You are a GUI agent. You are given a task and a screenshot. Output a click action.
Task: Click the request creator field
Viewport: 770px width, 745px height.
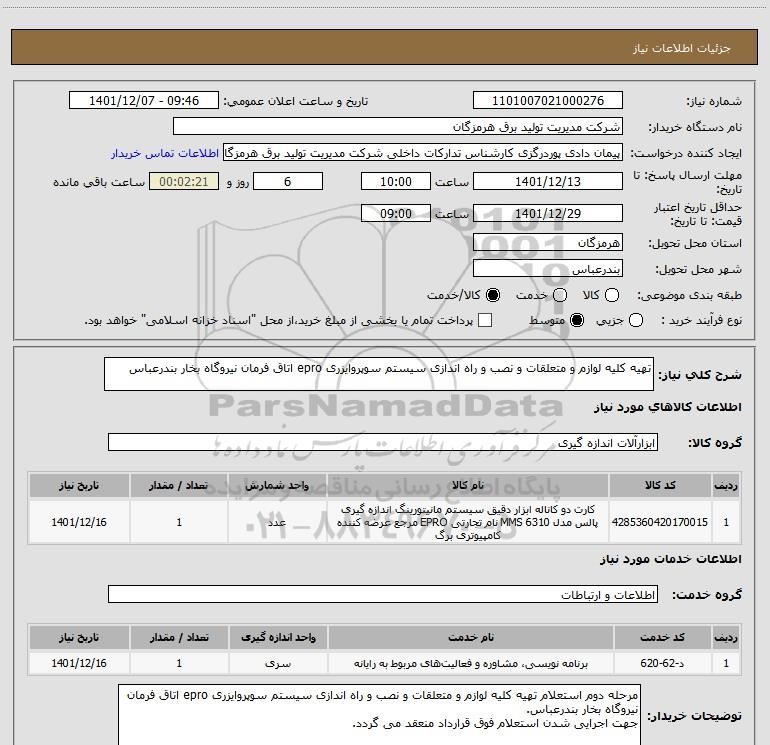click(x=423, y=153)
